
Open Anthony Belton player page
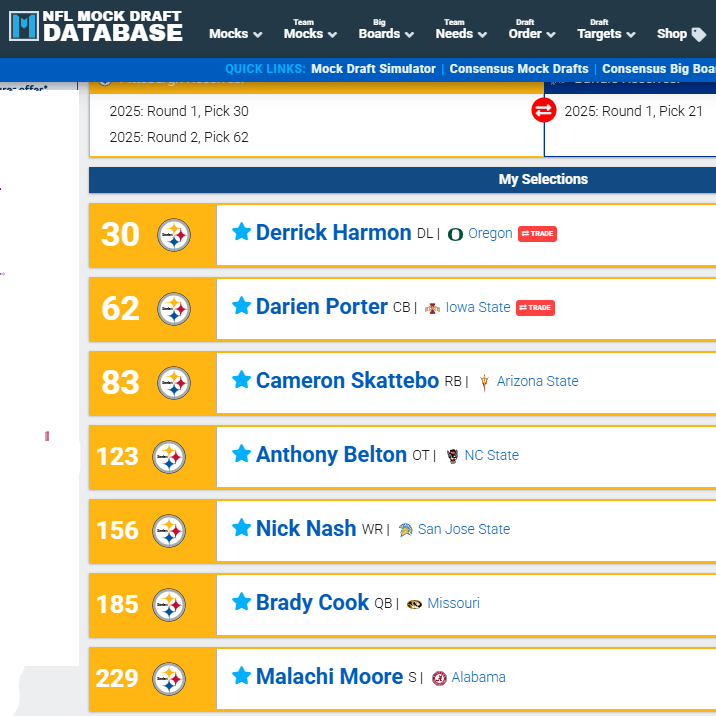pos(331,454)
